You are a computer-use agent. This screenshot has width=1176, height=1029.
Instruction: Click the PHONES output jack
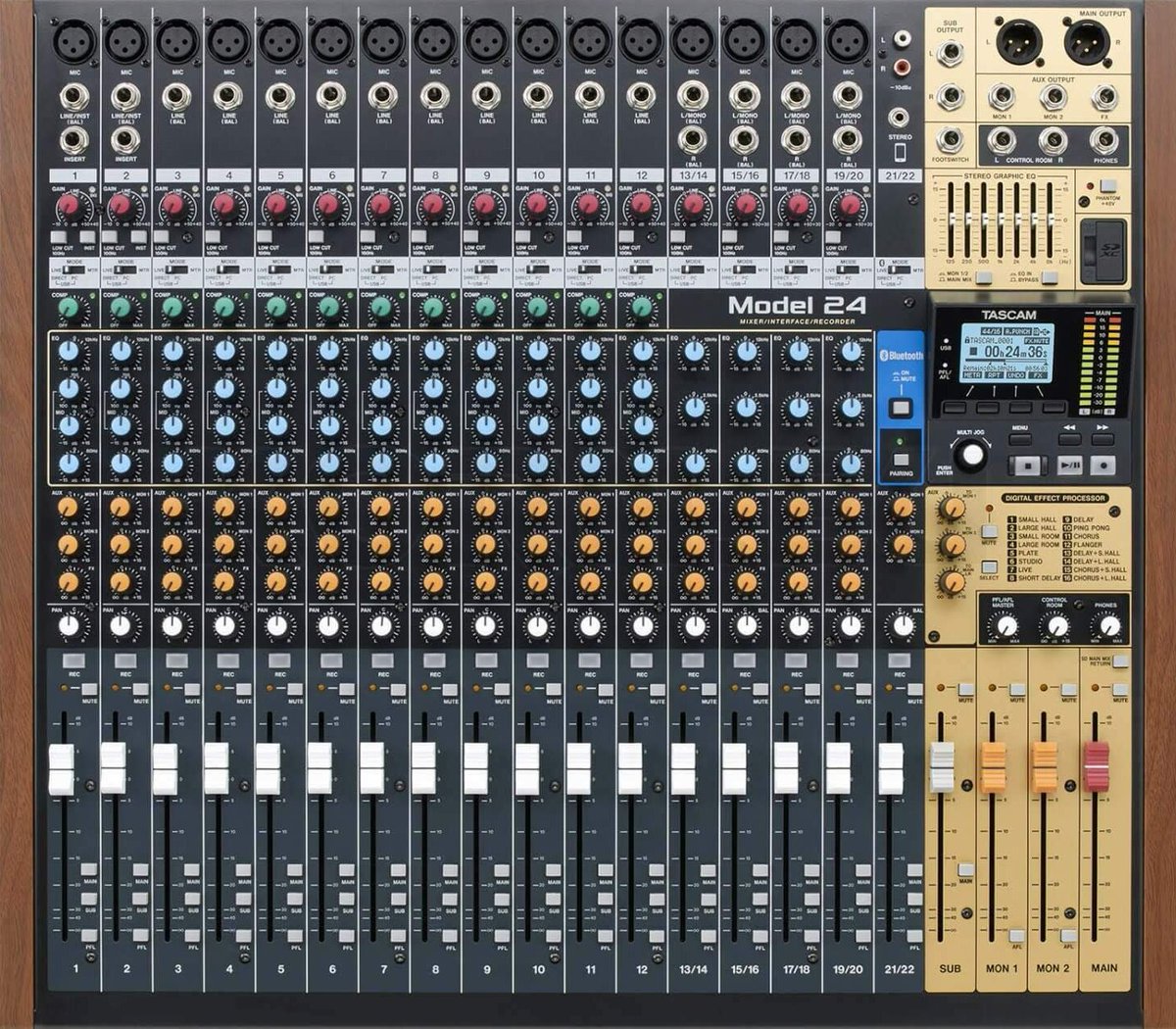click(x=1105, y=141)
